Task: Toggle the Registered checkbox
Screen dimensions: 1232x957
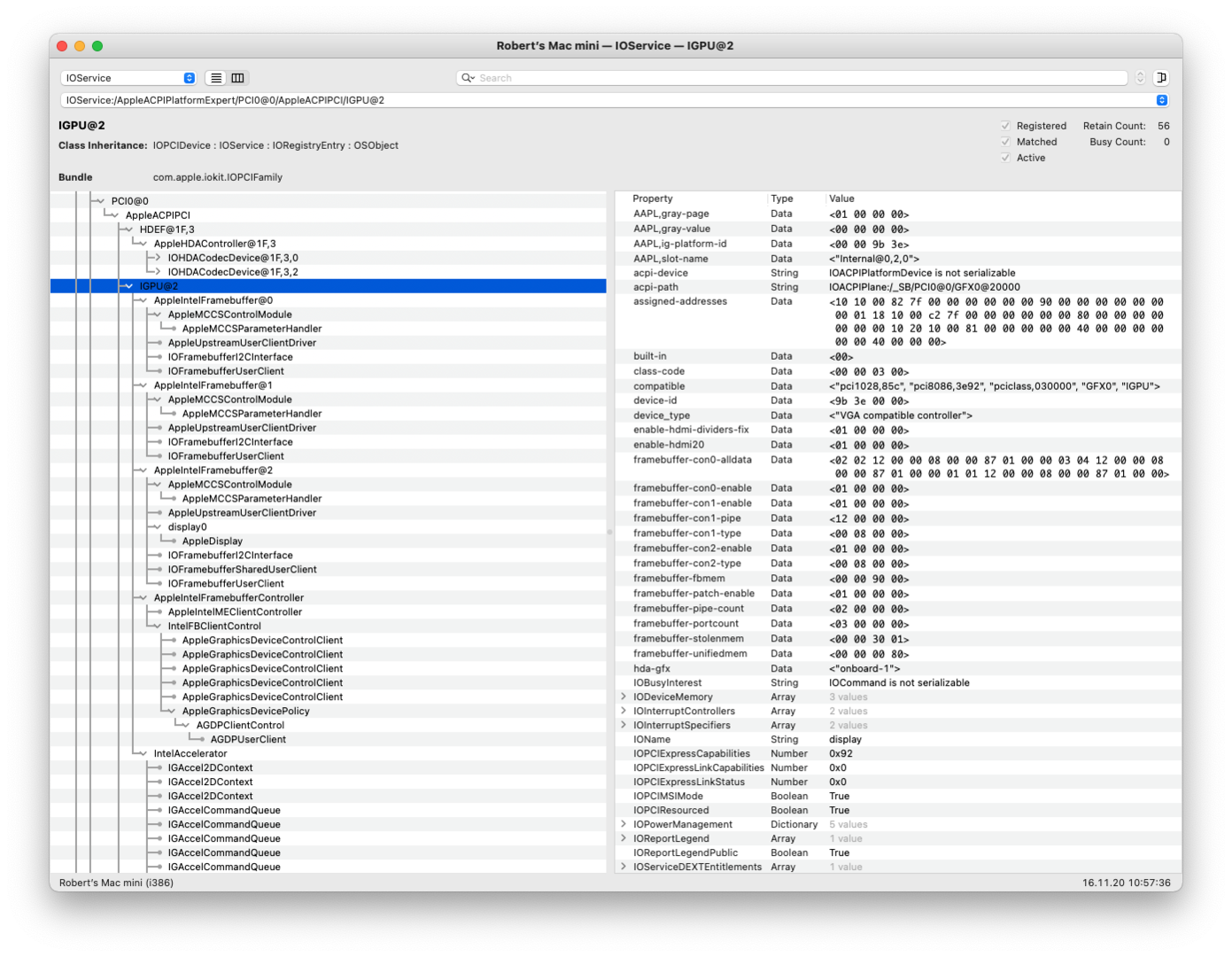Action: 1005,126
